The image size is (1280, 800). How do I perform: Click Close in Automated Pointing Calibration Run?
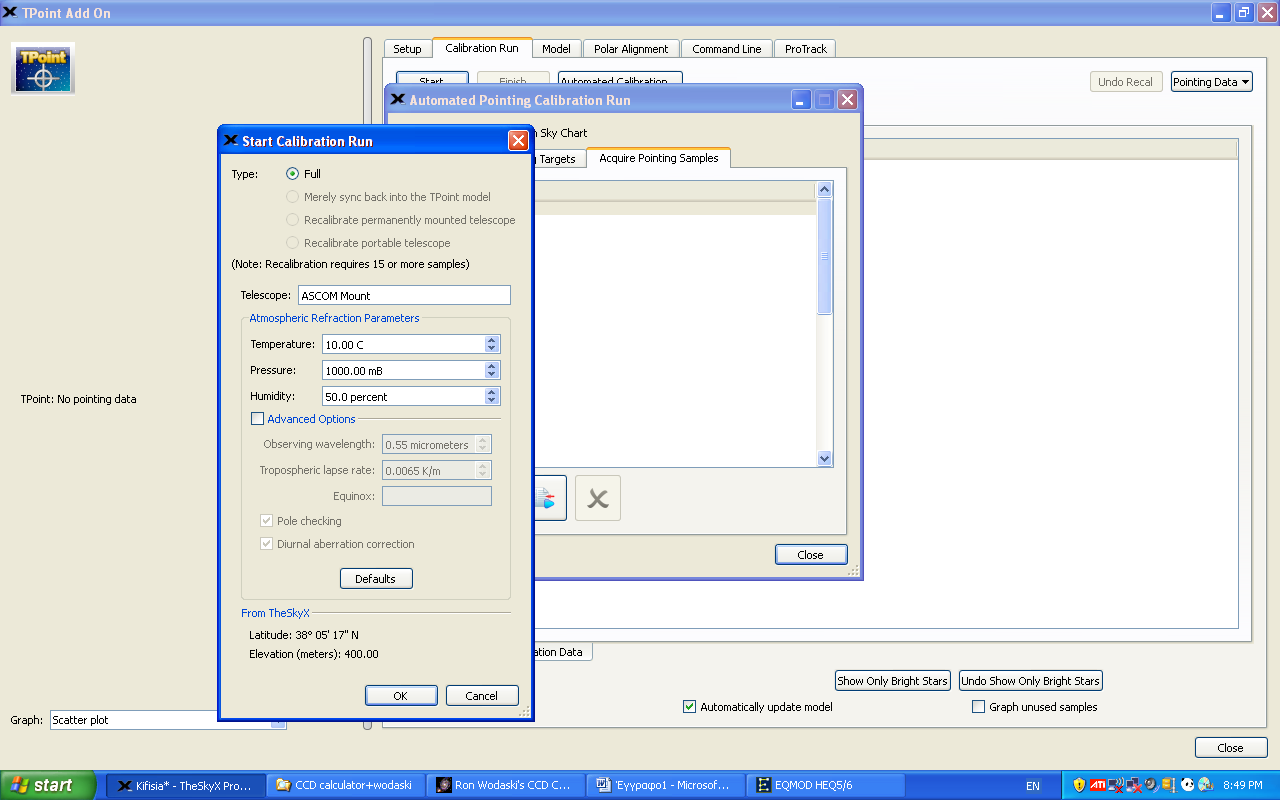coord(811,555)
